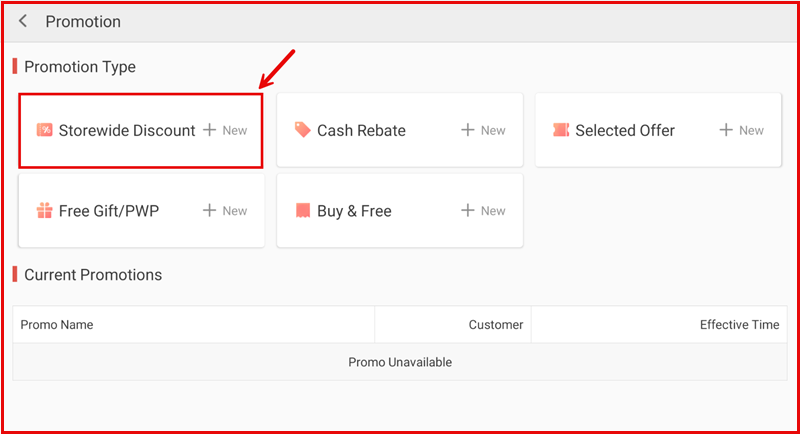Click the Promotion page title

point(83,21)
